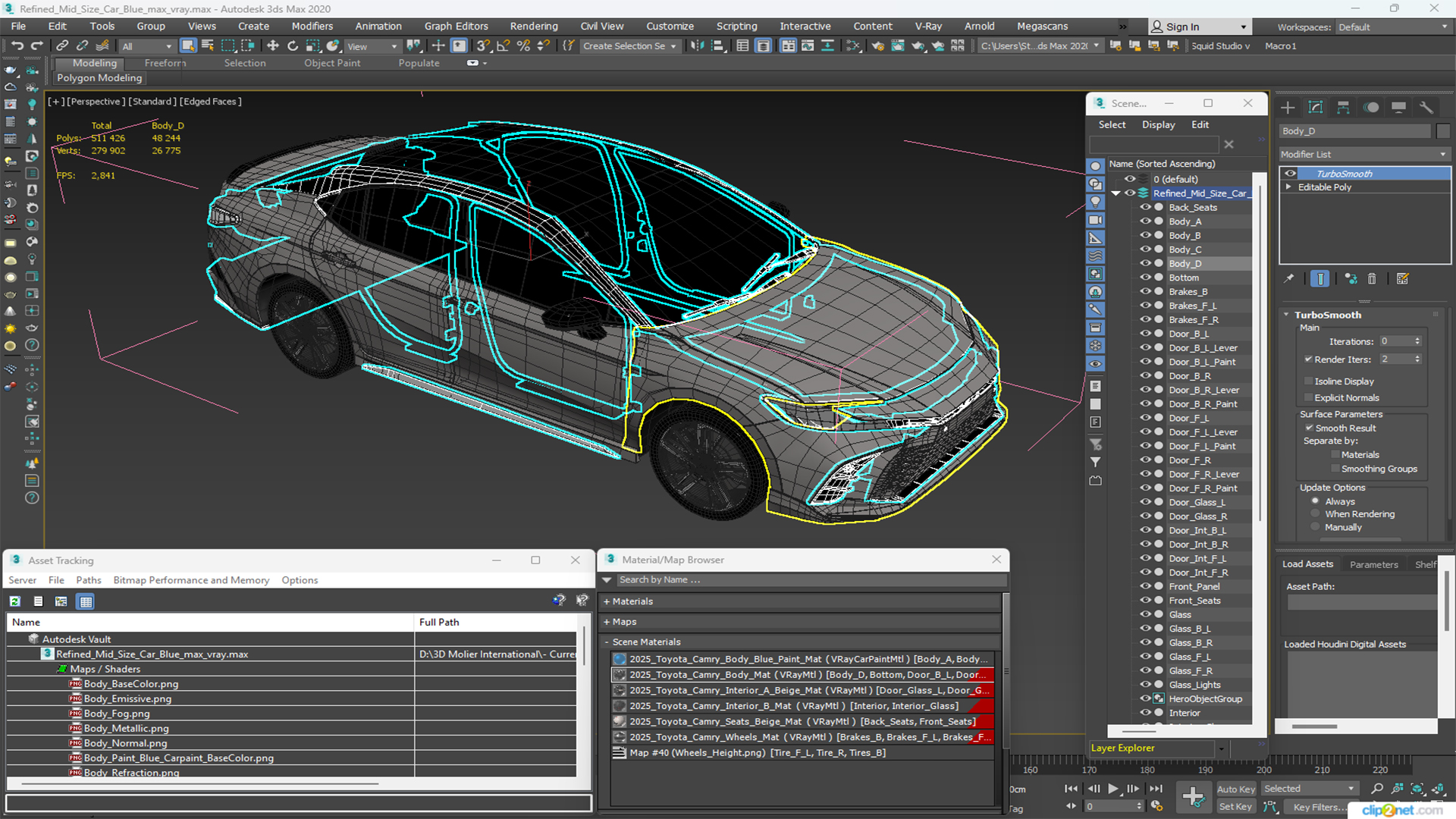
Task: Choose the Select and Move tool
Action: click(x=273, y=46)
